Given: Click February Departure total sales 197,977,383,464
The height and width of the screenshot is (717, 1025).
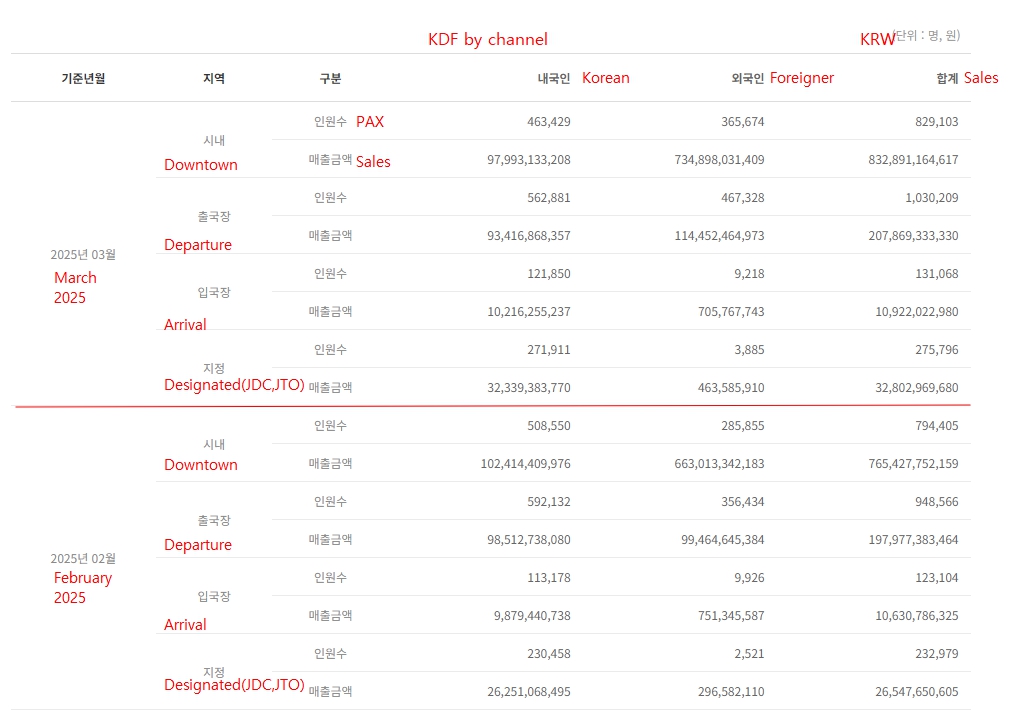Looking at the screenshot, I should (x=913, y=540).
